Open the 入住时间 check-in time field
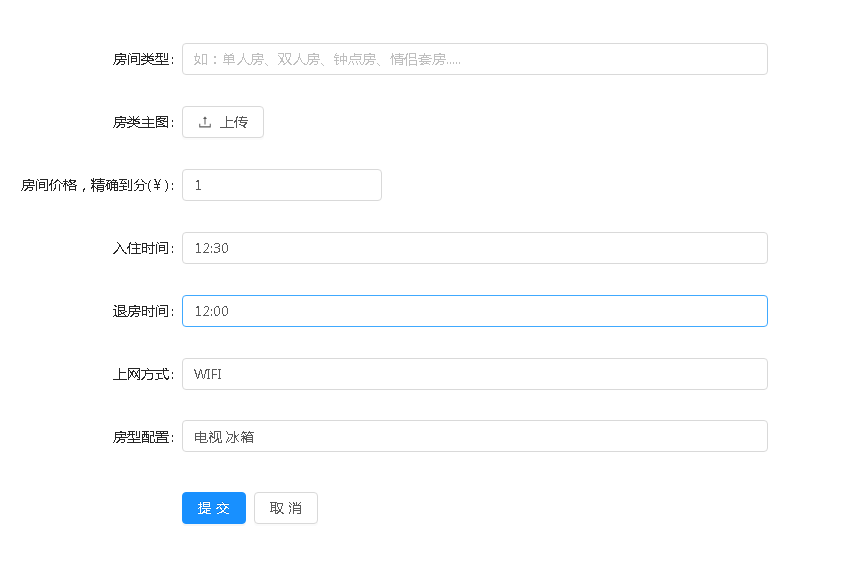This screenshot has width=842, height=563. tap(475, 248)
